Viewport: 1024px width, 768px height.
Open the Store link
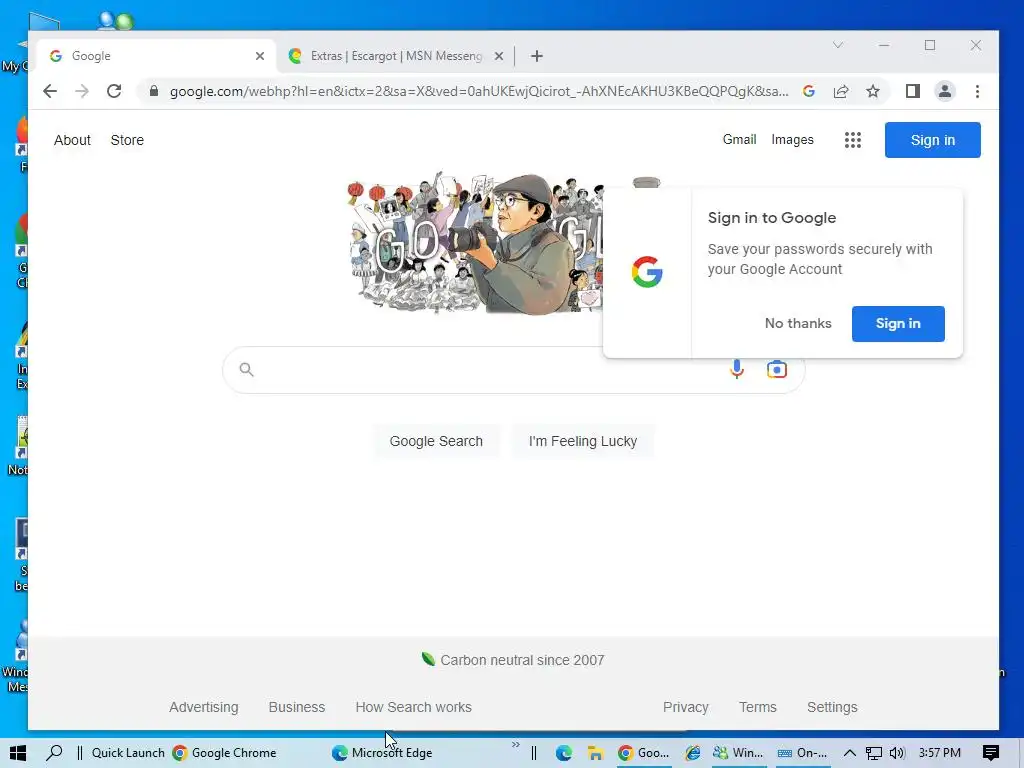pos(127,140)
